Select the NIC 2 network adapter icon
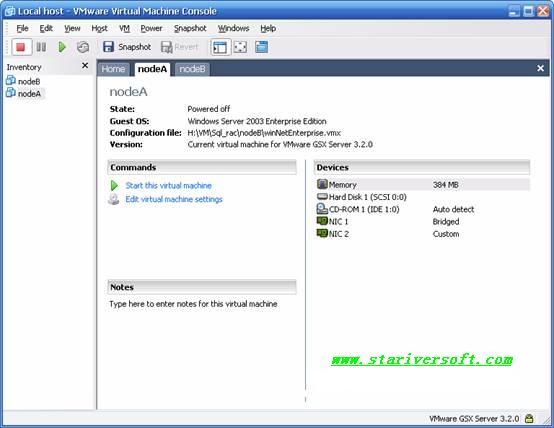The width and height of the screenshot is (554, 428). 322,233
